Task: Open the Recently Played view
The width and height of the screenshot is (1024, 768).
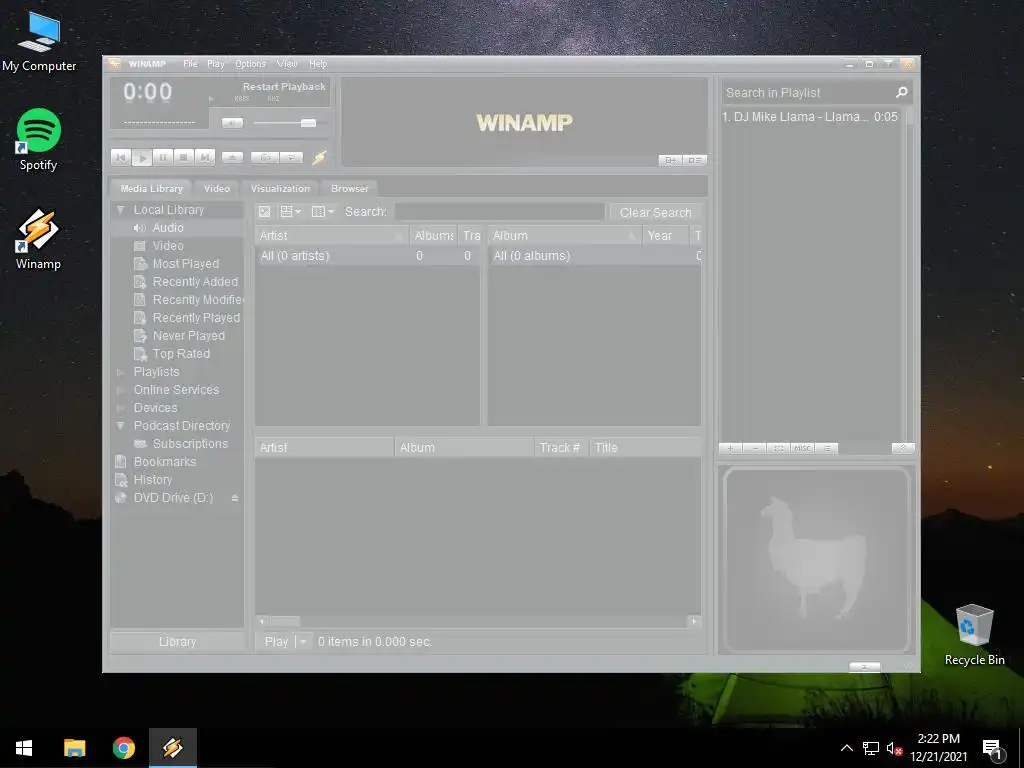Action: tap(196, 317)
